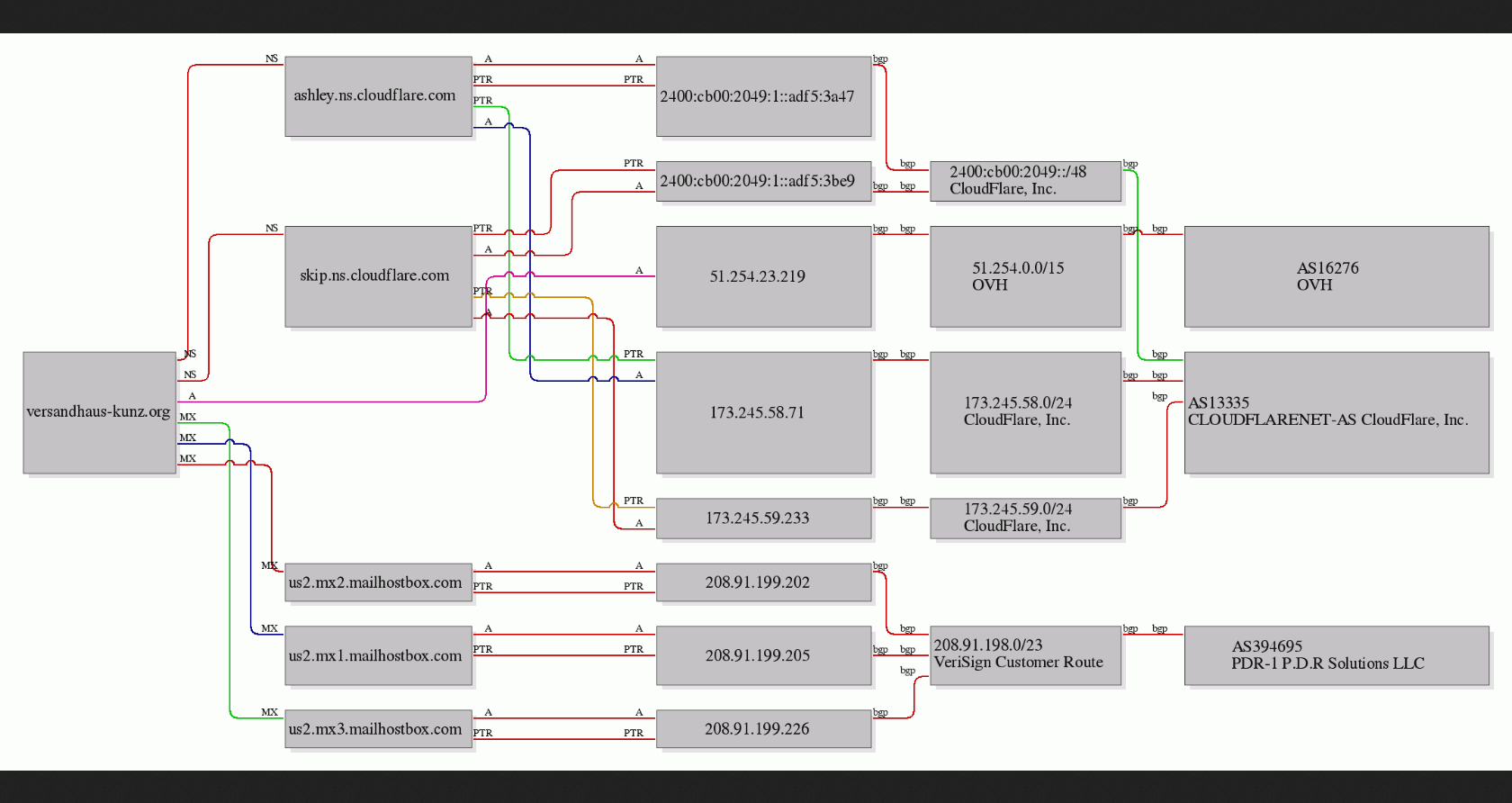Image resolution: width=1512 pixels, height=803 pixels.
Task: Click the 208.91.199.226 address node
Action: point(763,729)
